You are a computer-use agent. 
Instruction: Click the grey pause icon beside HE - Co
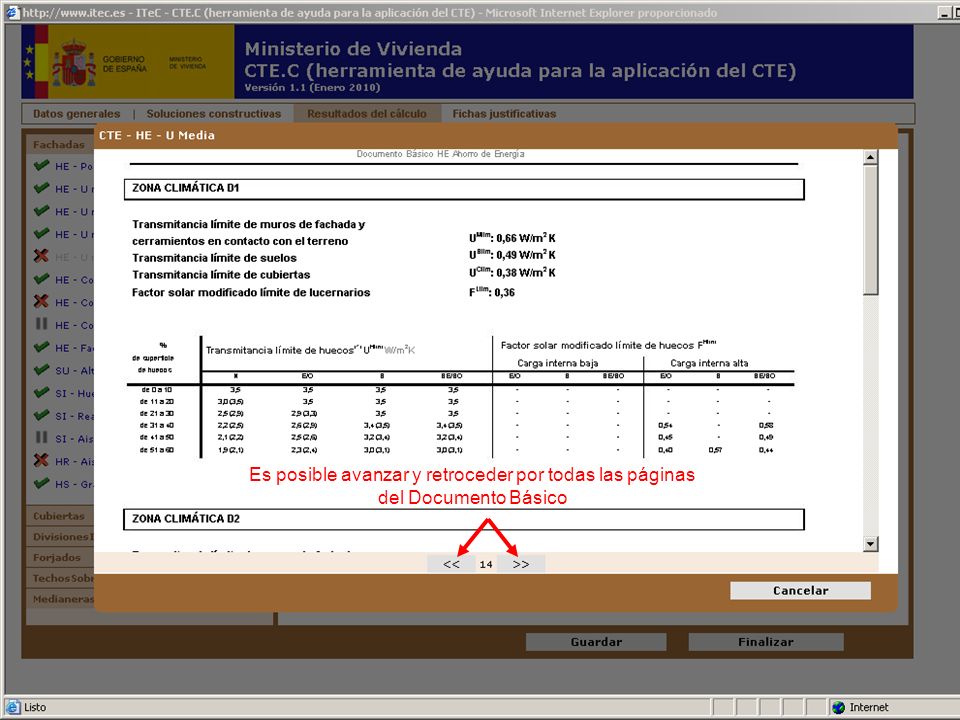pos(41,324)
